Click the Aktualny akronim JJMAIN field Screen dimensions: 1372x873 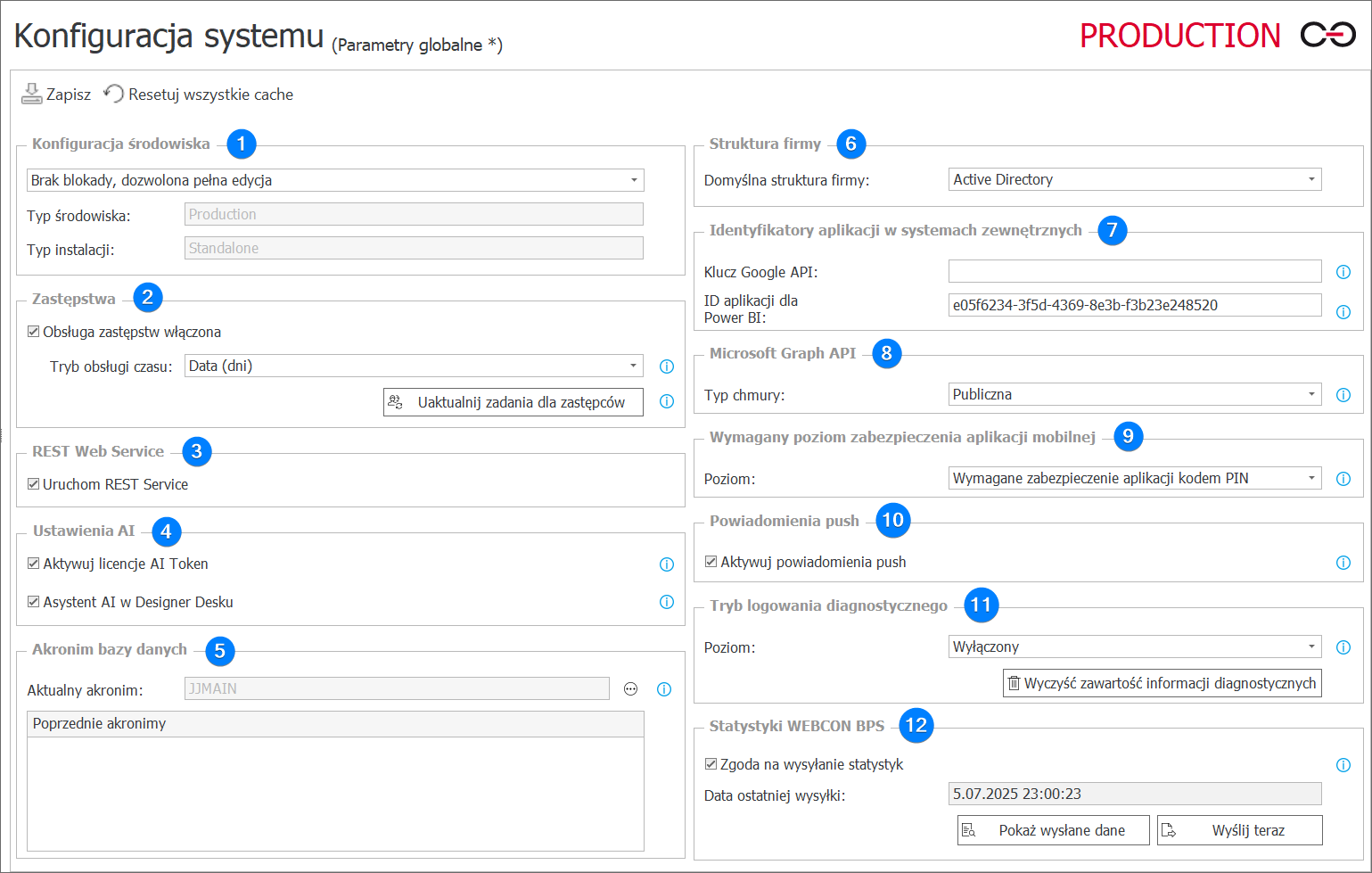397,688
